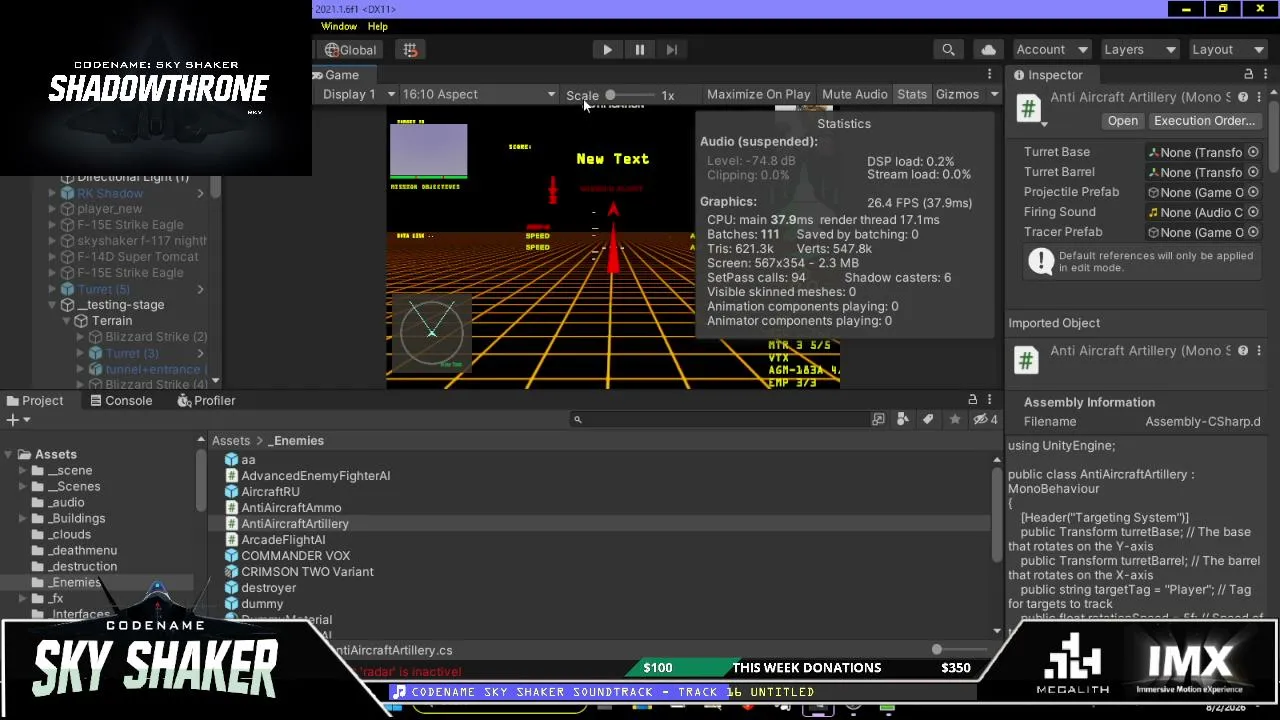The image size is (1280, 720).
Task: Open the Inspector panel more options menu
Action: pyautogui.click(x=1264, y=75)
